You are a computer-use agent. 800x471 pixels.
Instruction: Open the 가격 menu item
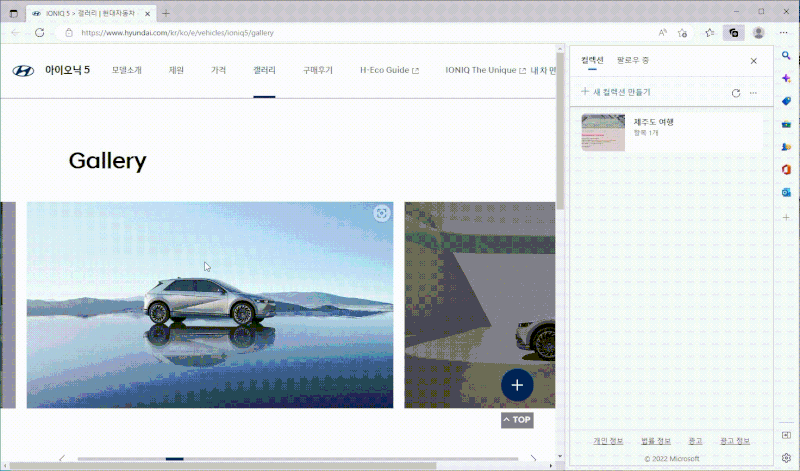218,70
